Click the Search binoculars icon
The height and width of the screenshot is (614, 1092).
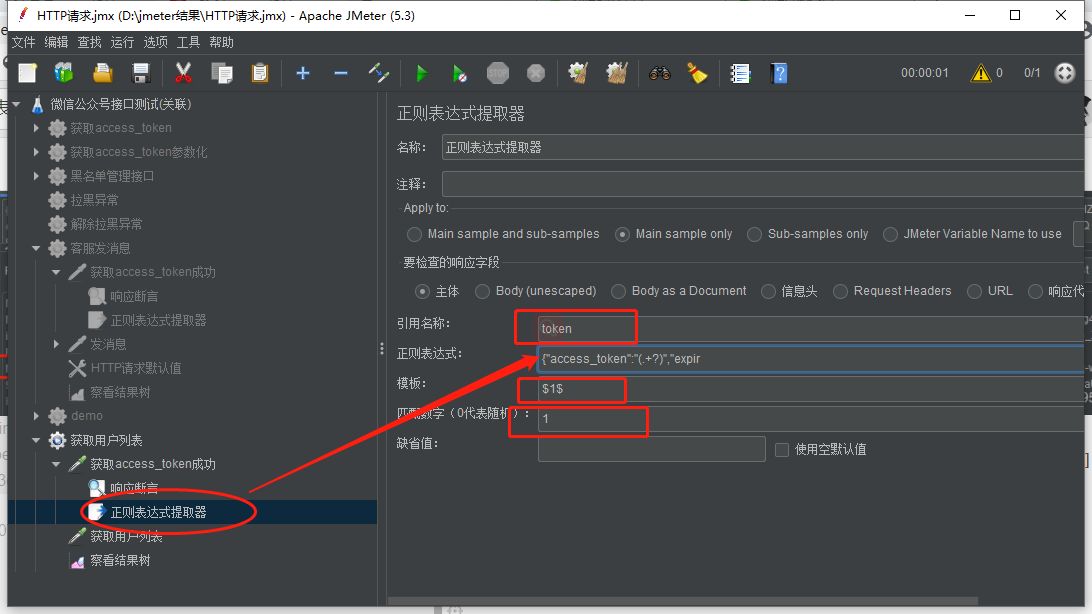coord(660,73)
